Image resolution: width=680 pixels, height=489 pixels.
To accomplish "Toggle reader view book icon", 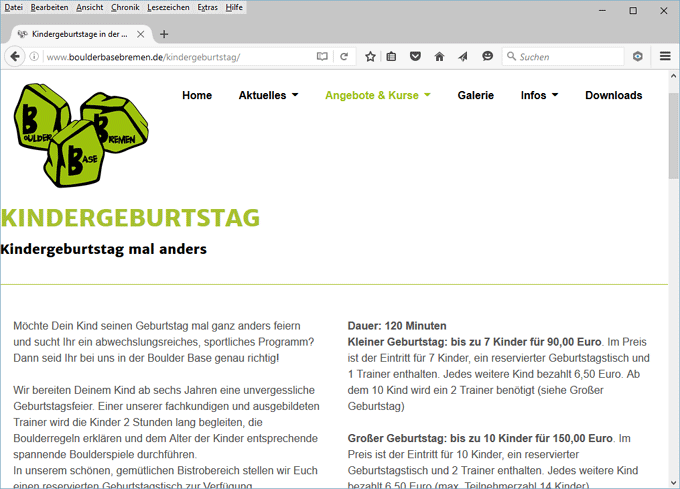I will point(322,57).
